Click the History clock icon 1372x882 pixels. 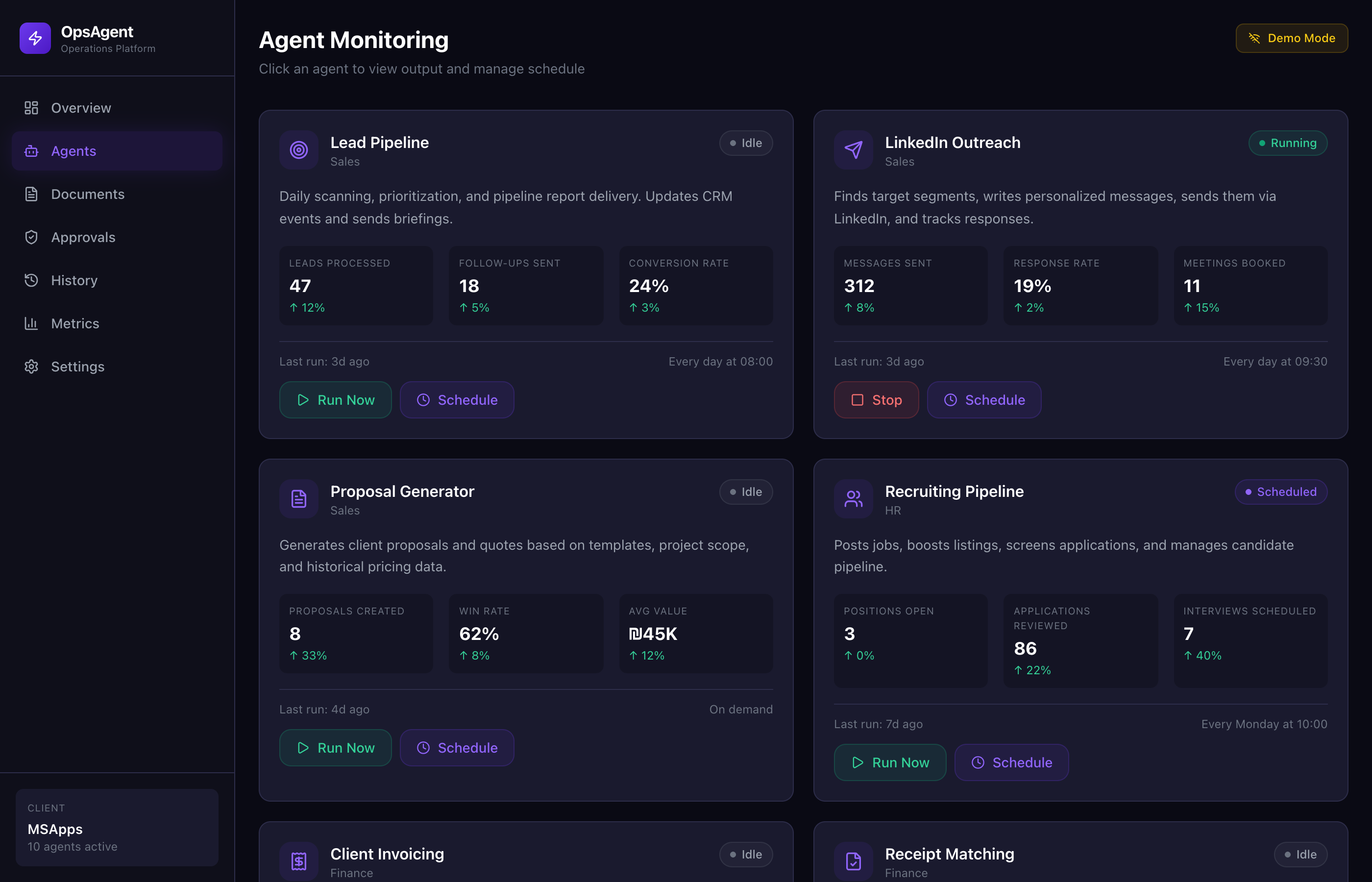coord(31,280)
